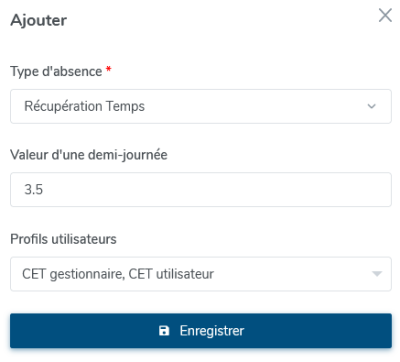Focus the Valeur d'une demi-journée input field
The height and width of the screenshot is (362, 400).
(x=201, y=190)
